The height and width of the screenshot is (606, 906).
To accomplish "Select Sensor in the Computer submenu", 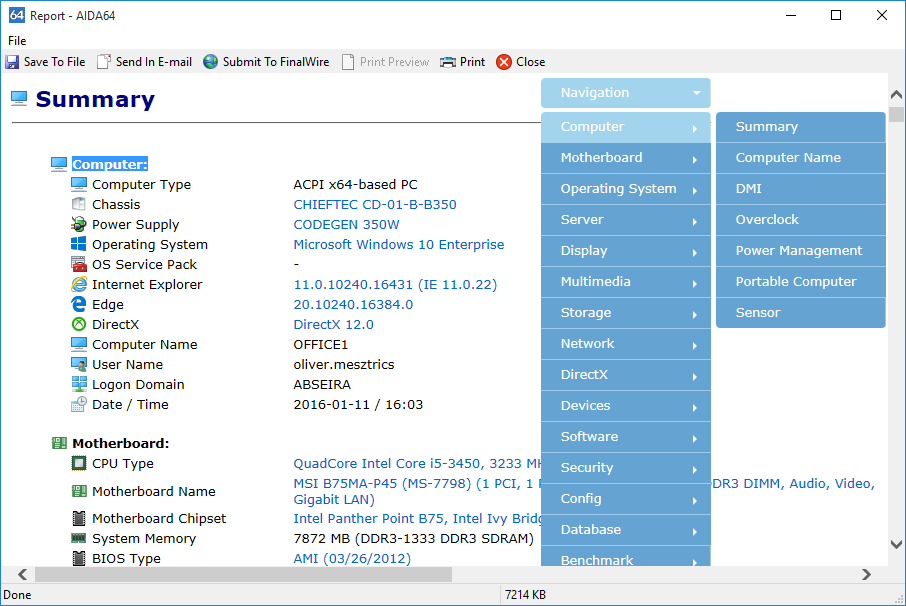I will click(x=800, y=313).
